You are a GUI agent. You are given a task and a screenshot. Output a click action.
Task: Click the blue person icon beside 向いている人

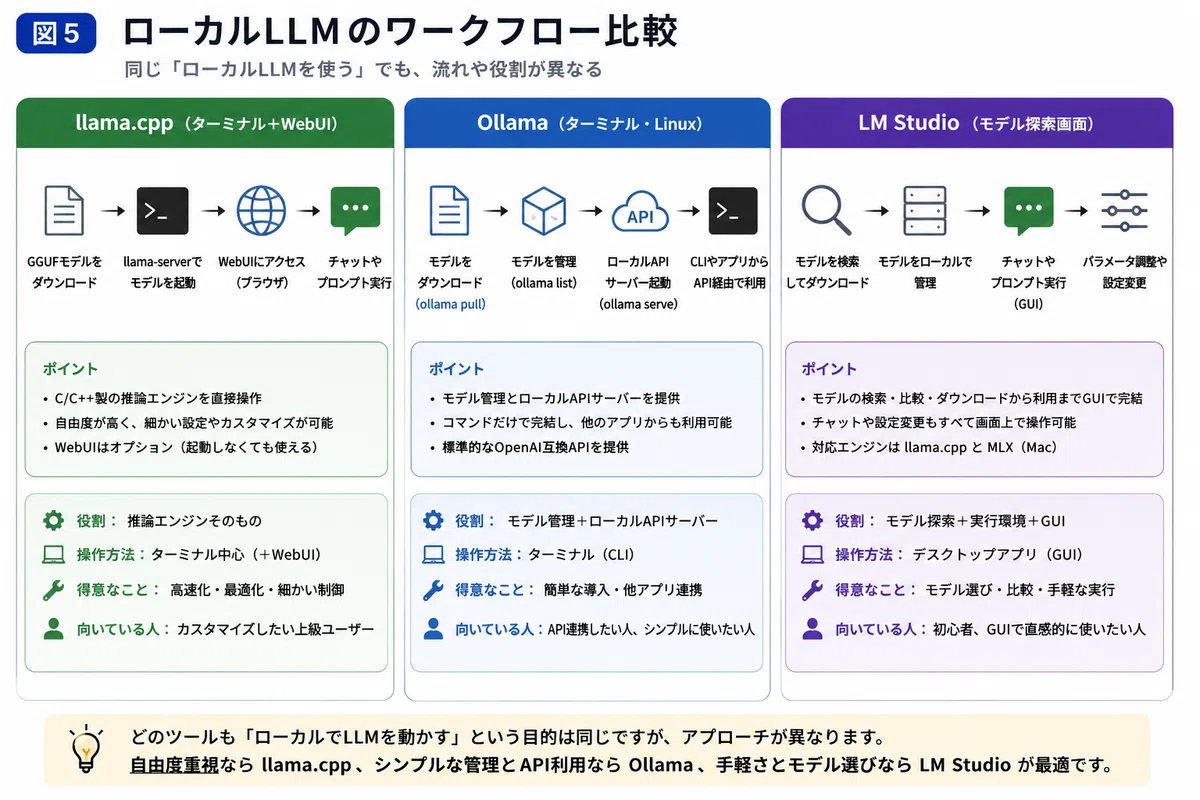pyautogui.click(x=433, y=628)
